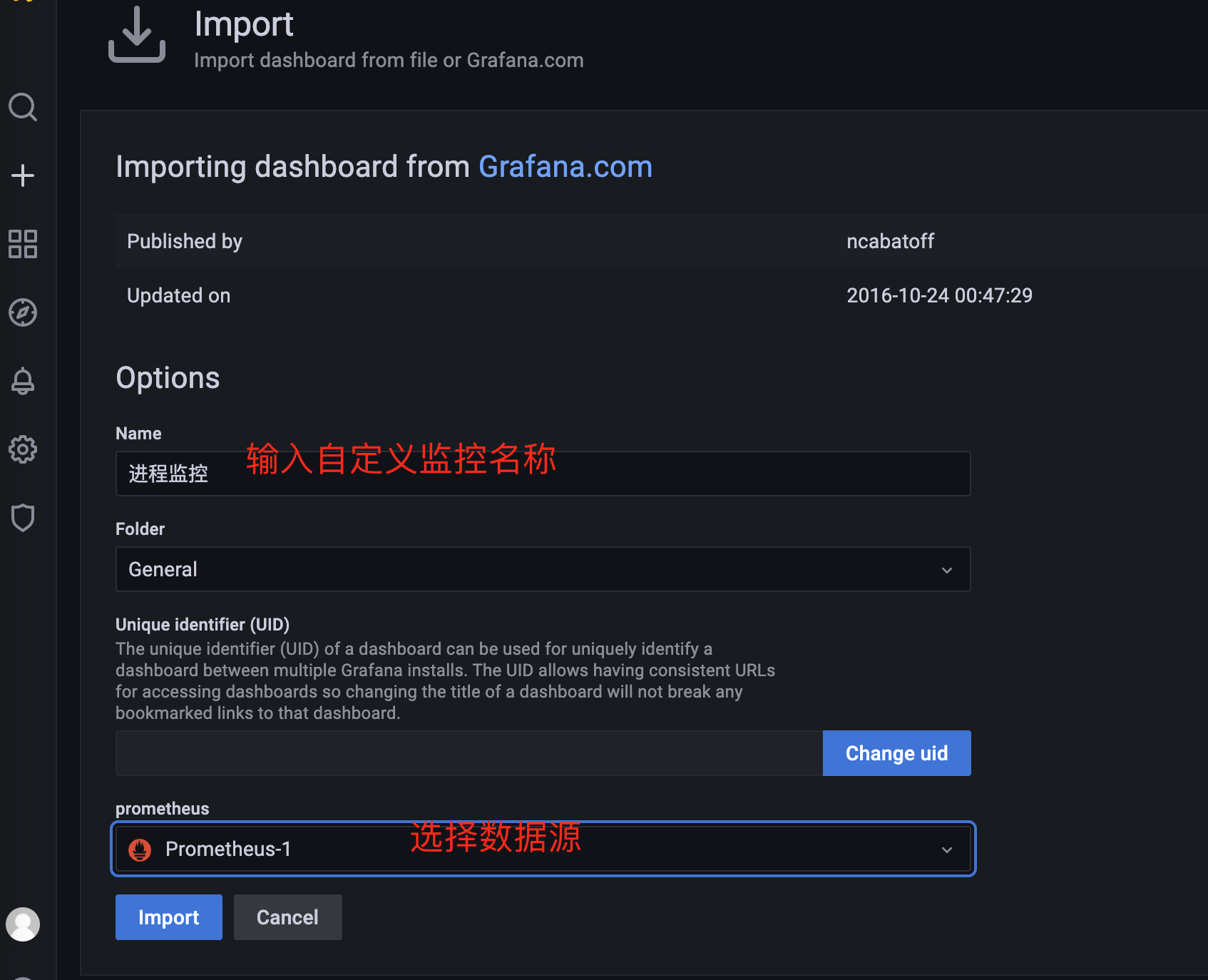The width and height of the screenshot is (1208, 980).
Task: Expand the Prometheus-1 data source dropdown
Action: (x=543, y=849)
